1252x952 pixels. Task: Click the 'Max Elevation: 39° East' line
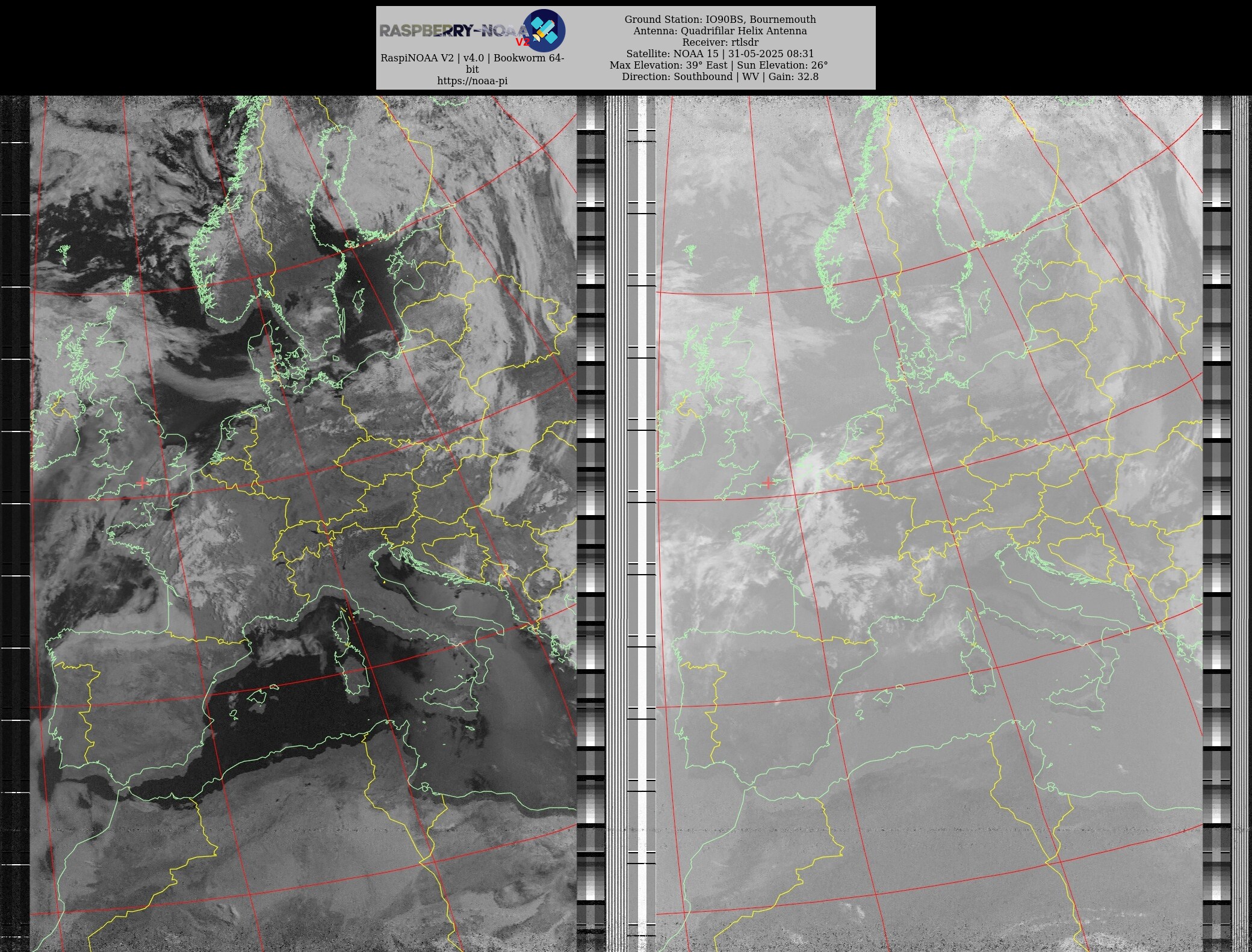tap(668, 65)
